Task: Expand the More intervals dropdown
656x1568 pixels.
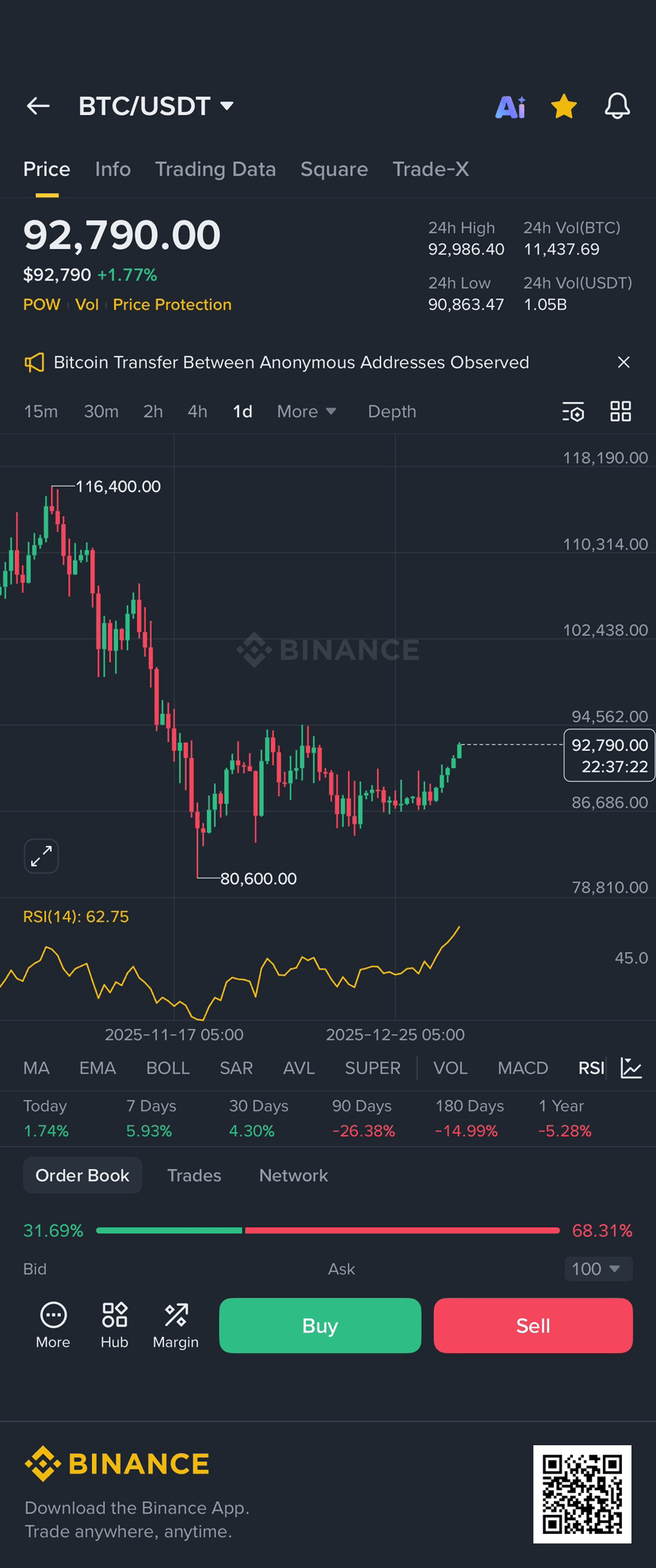Action: click(x=307, y=411)
